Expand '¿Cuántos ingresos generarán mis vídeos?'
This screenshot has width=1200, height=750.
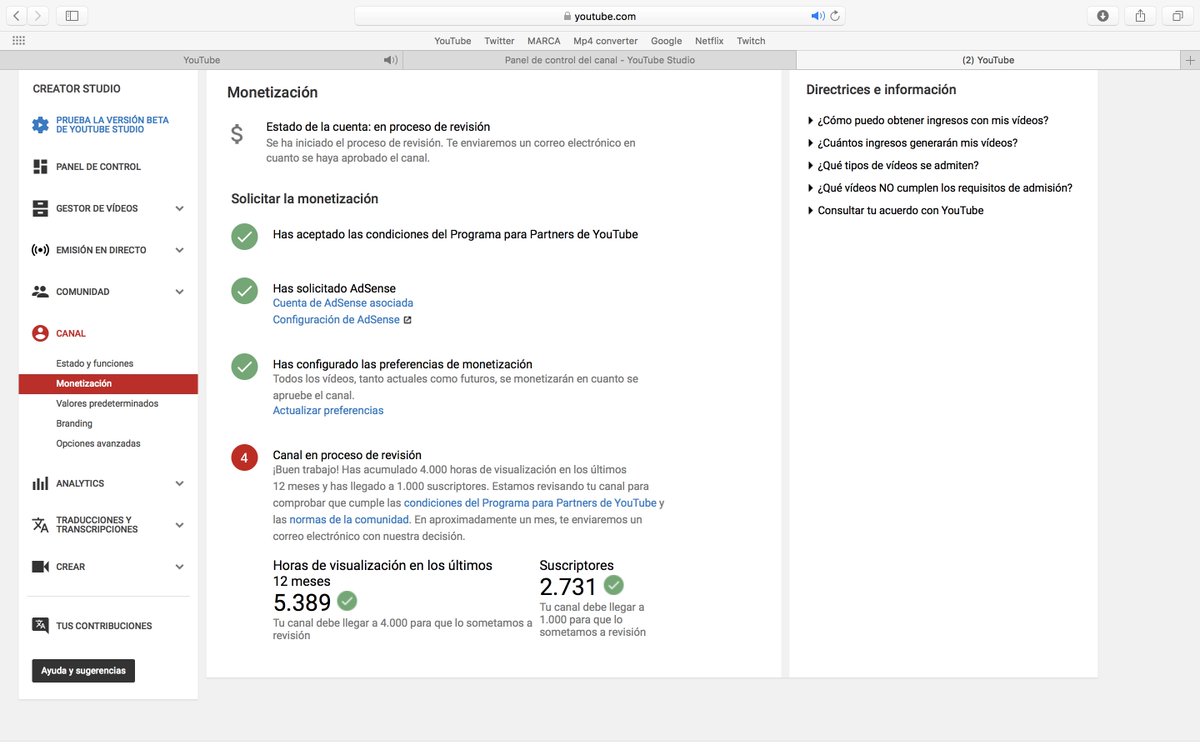click(x=912, y=143)
